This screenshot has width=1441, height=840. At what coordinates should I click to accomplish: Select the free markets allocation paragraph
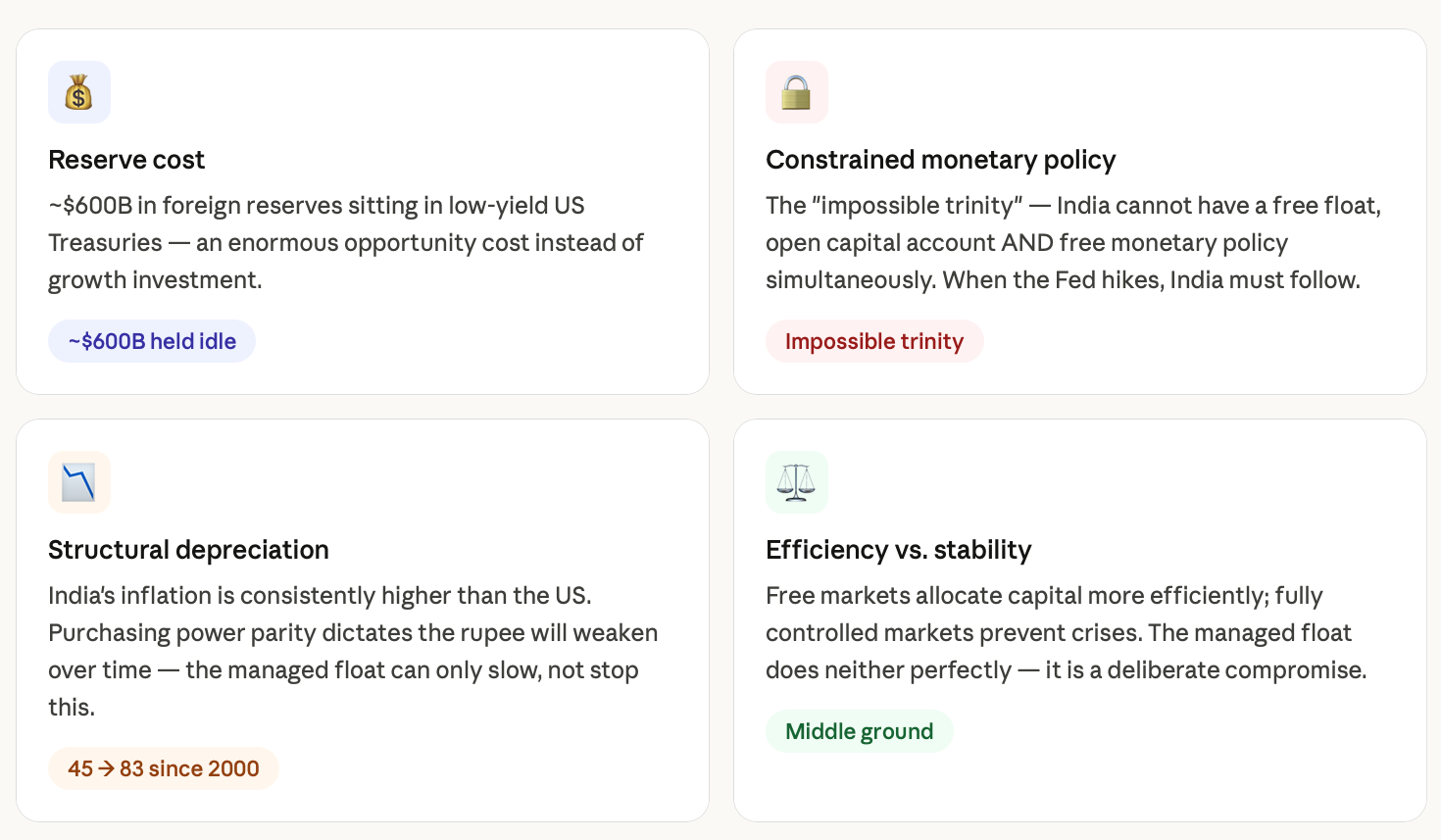pos(1067,633)
